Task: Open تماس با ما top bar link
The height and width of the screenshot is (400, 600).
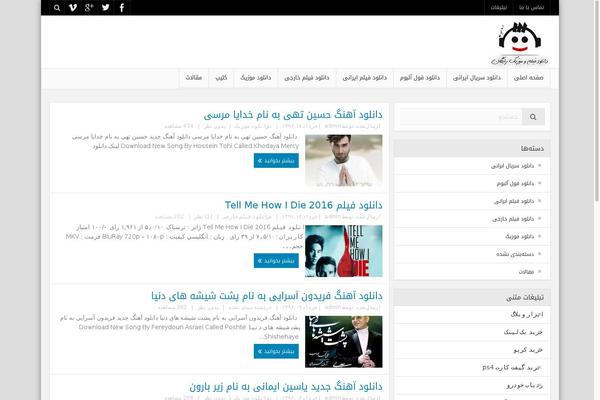Action: (531, 8)
